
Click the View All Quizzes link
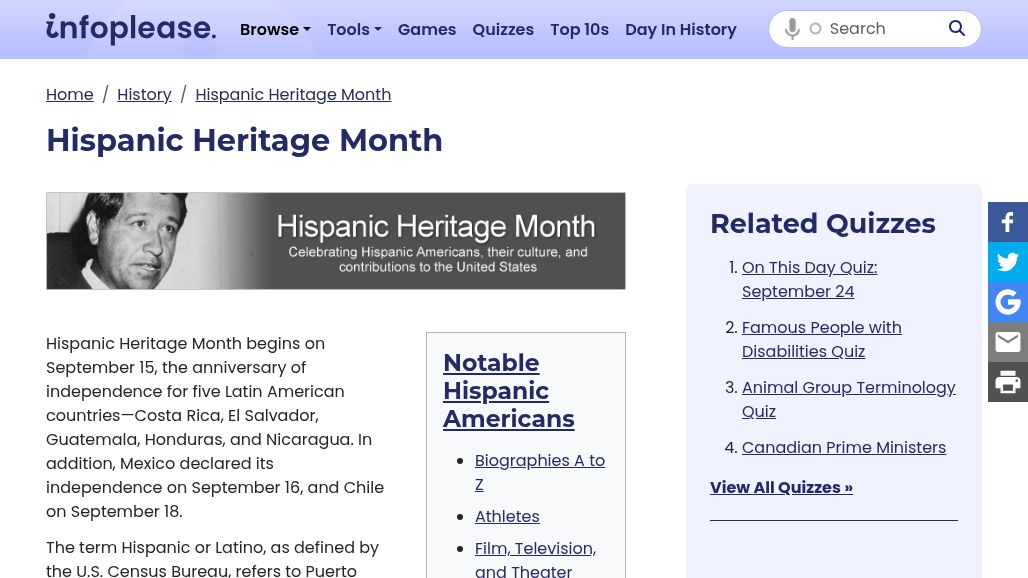point(781,487)
